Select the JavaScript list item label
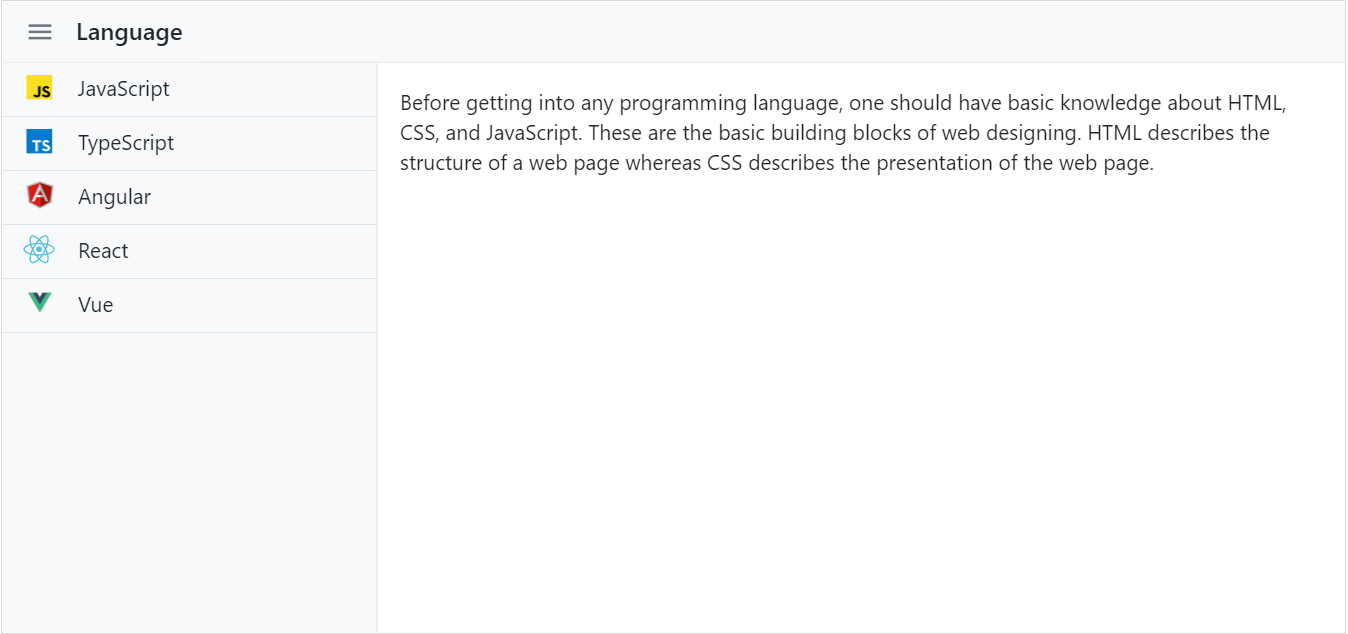Screen dimensions: 1348x634 pos(124,89)
